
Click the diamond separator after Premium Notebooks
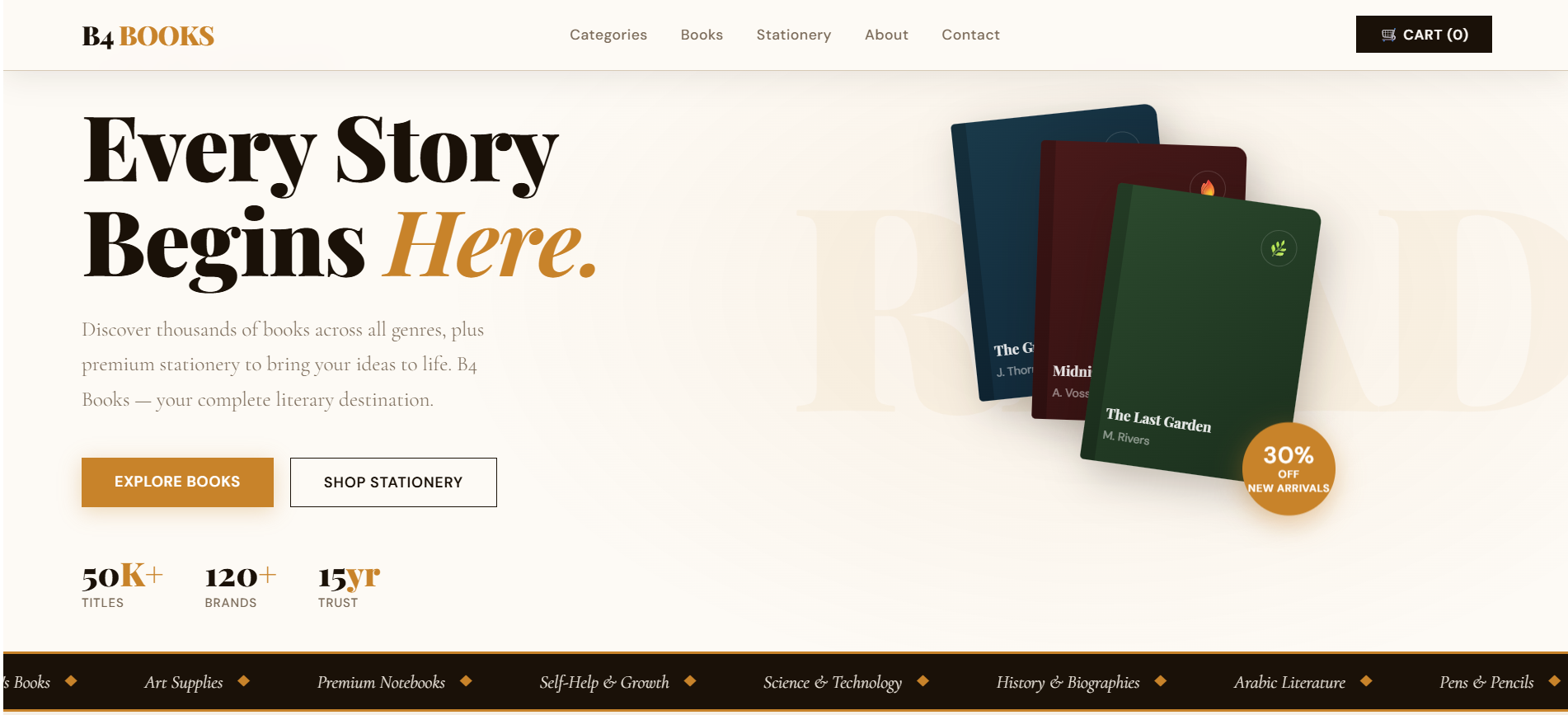[466, 681]
